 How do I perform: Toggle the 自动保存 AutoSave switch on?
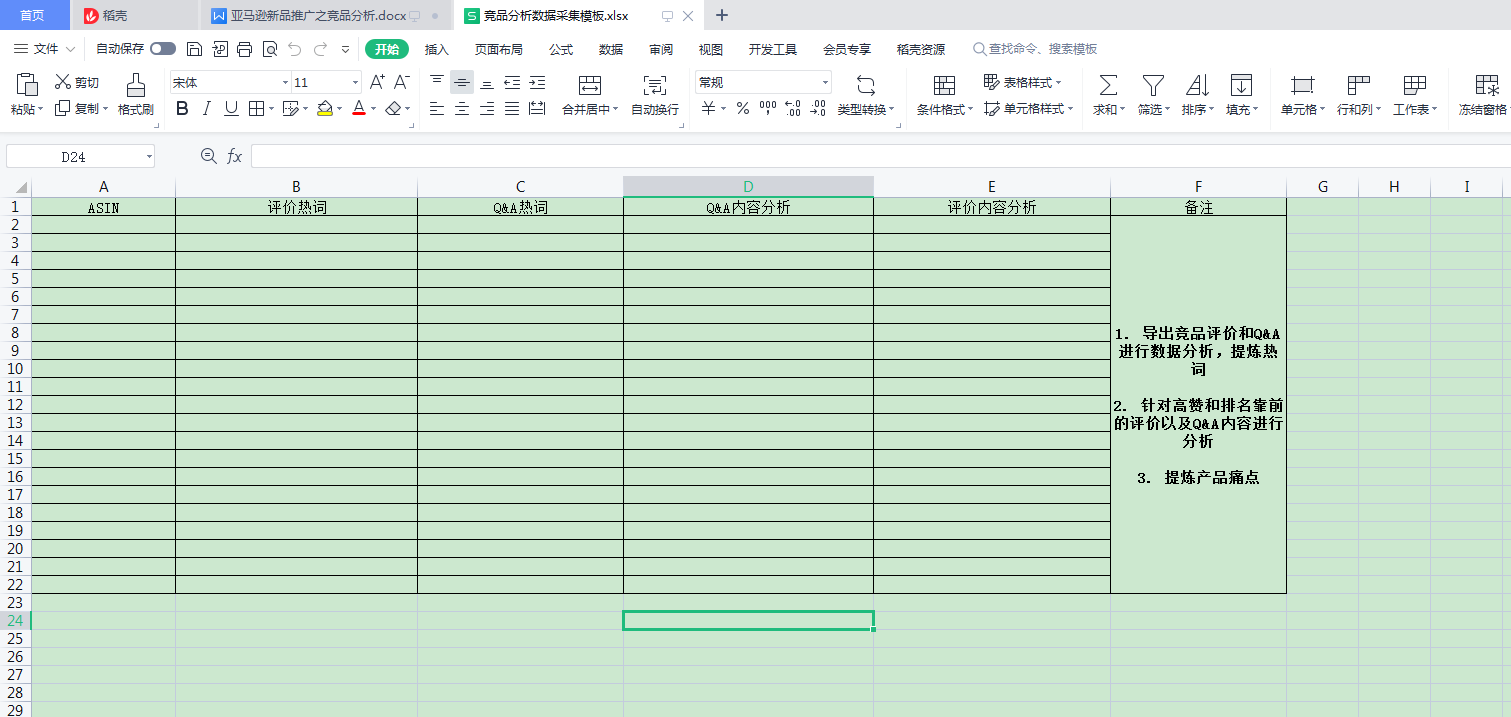(x=161, y=48)
